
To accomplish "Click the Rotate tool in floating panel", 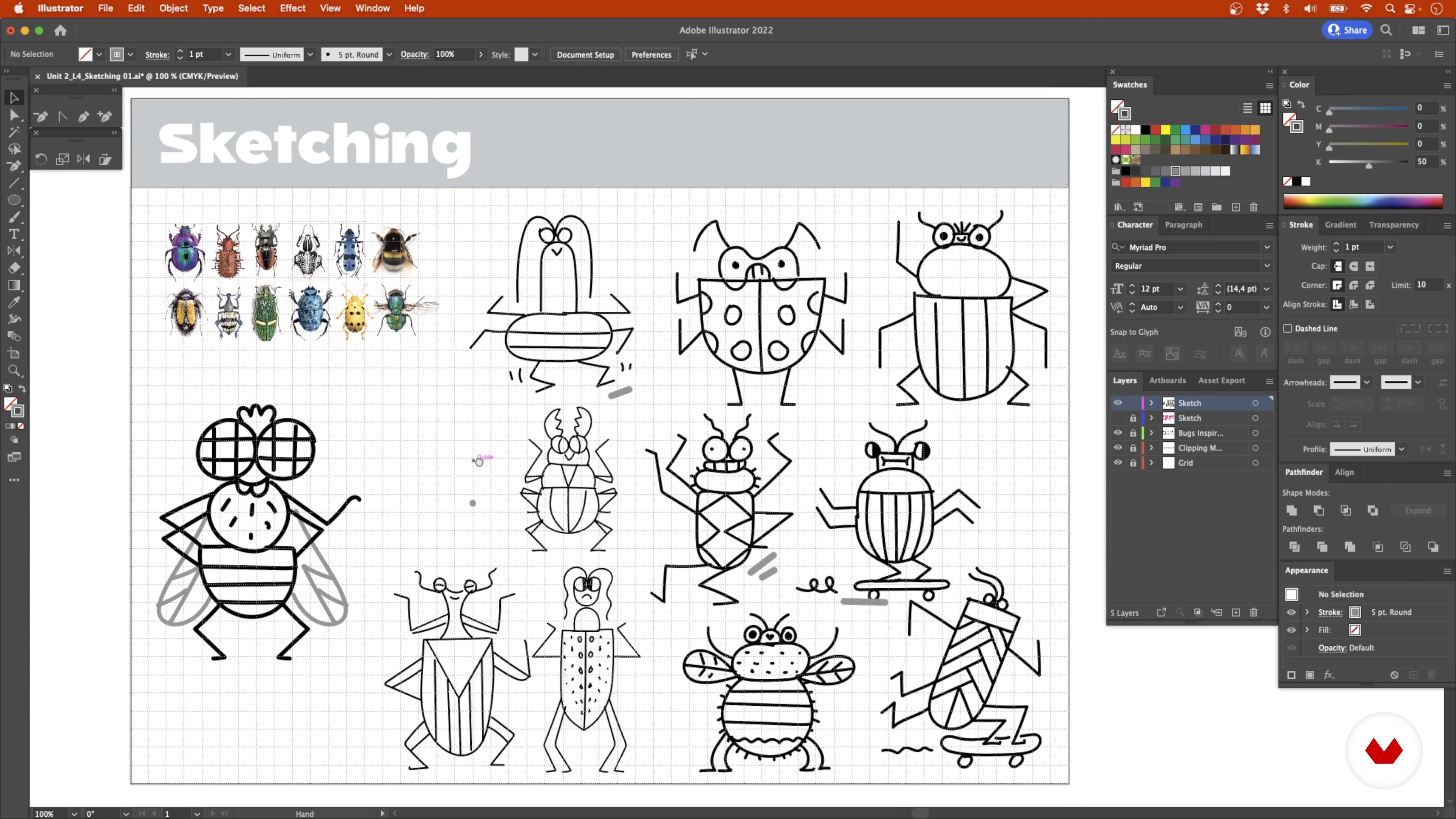I will coord(41,159).
